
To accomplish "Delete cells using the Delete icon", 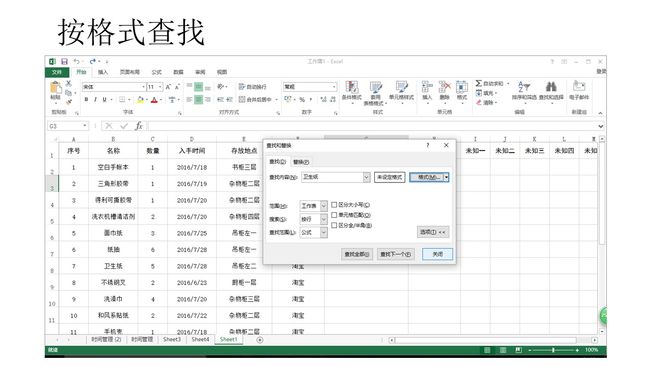I will pyautogui.click(x=444, y=91).
